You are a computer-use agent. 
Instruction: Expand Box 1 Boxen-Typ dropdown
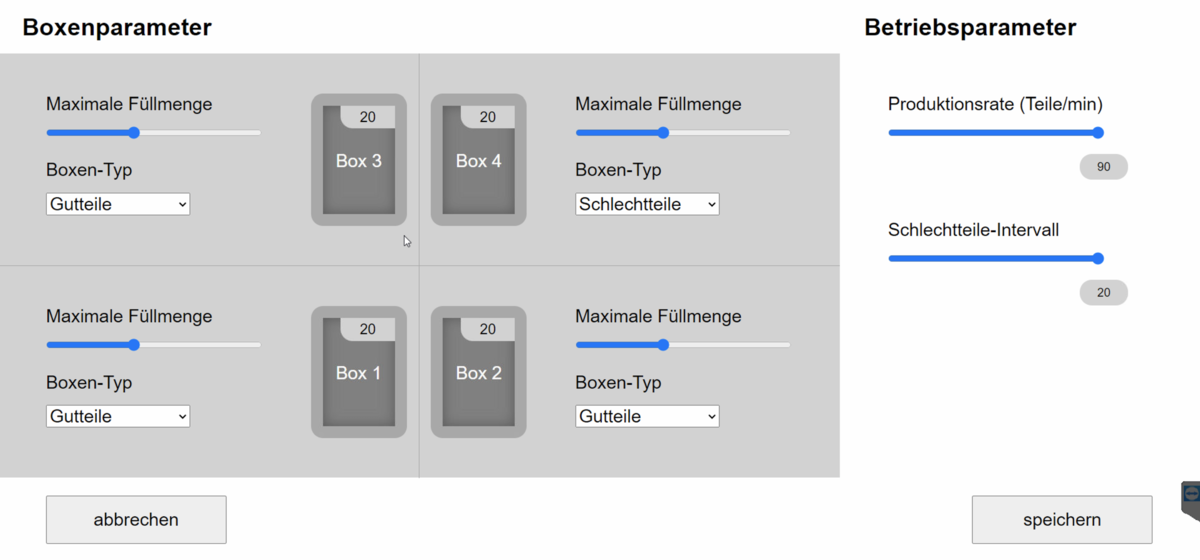coord(118,416)
